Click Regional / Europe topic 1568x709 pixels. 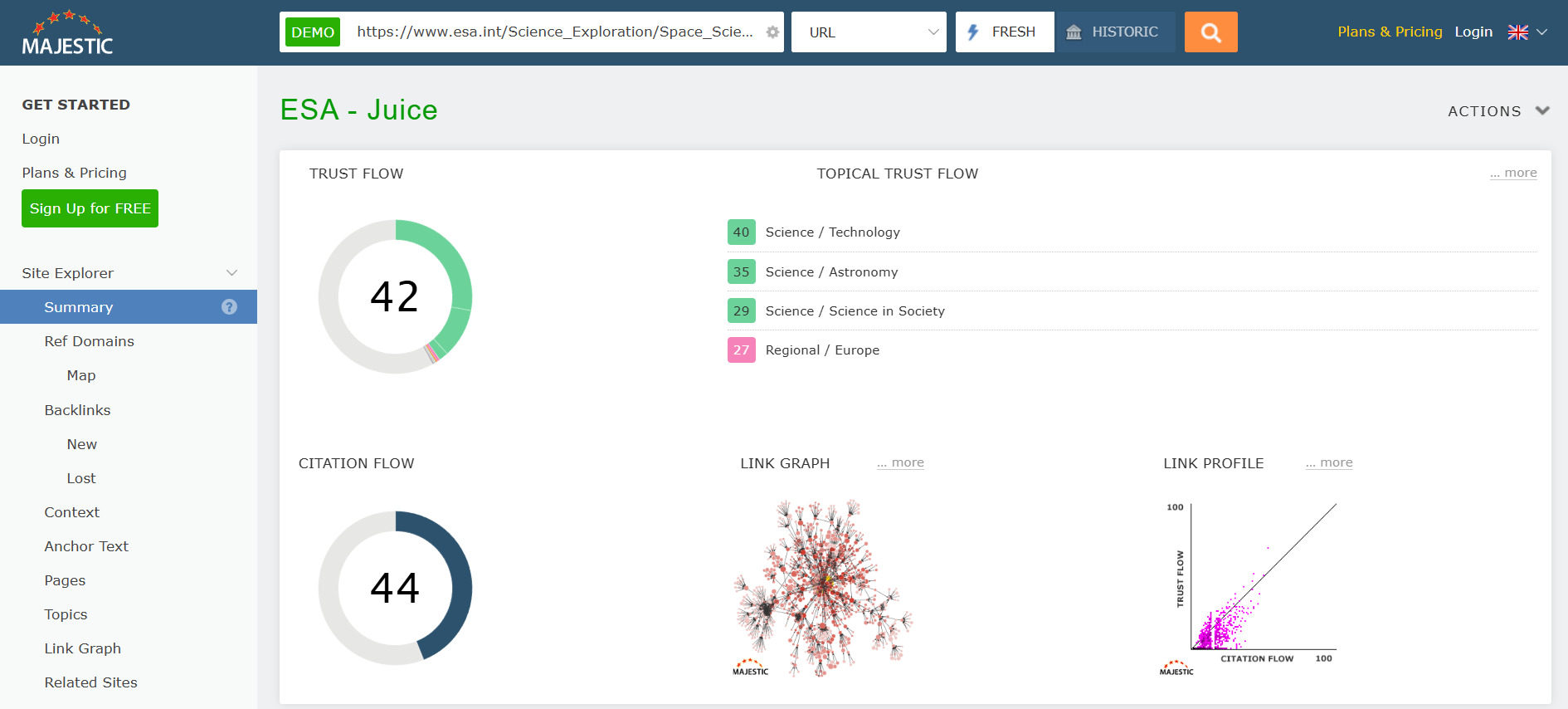tap(822, 350)
